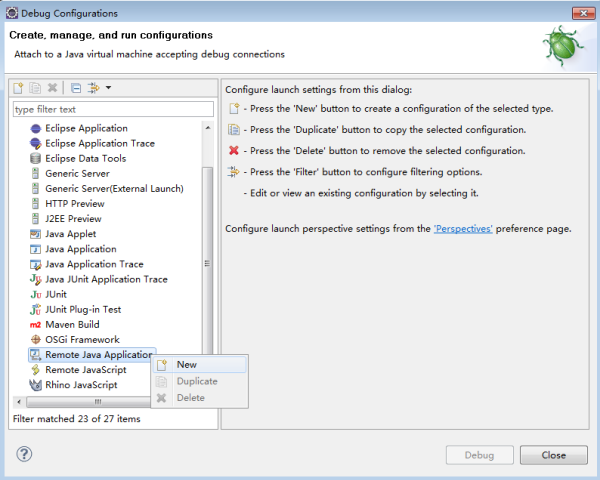Open the 'Perspectives' preference page link
The image size is (600, 480).
coord(463,229)
